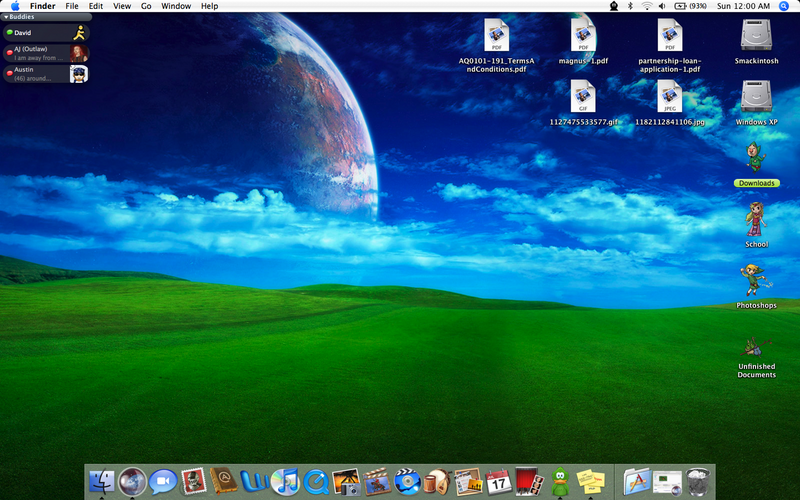
Task: Click Austin's buddy avatar picture
Action: pyautogui.click(x=79, y=73)
